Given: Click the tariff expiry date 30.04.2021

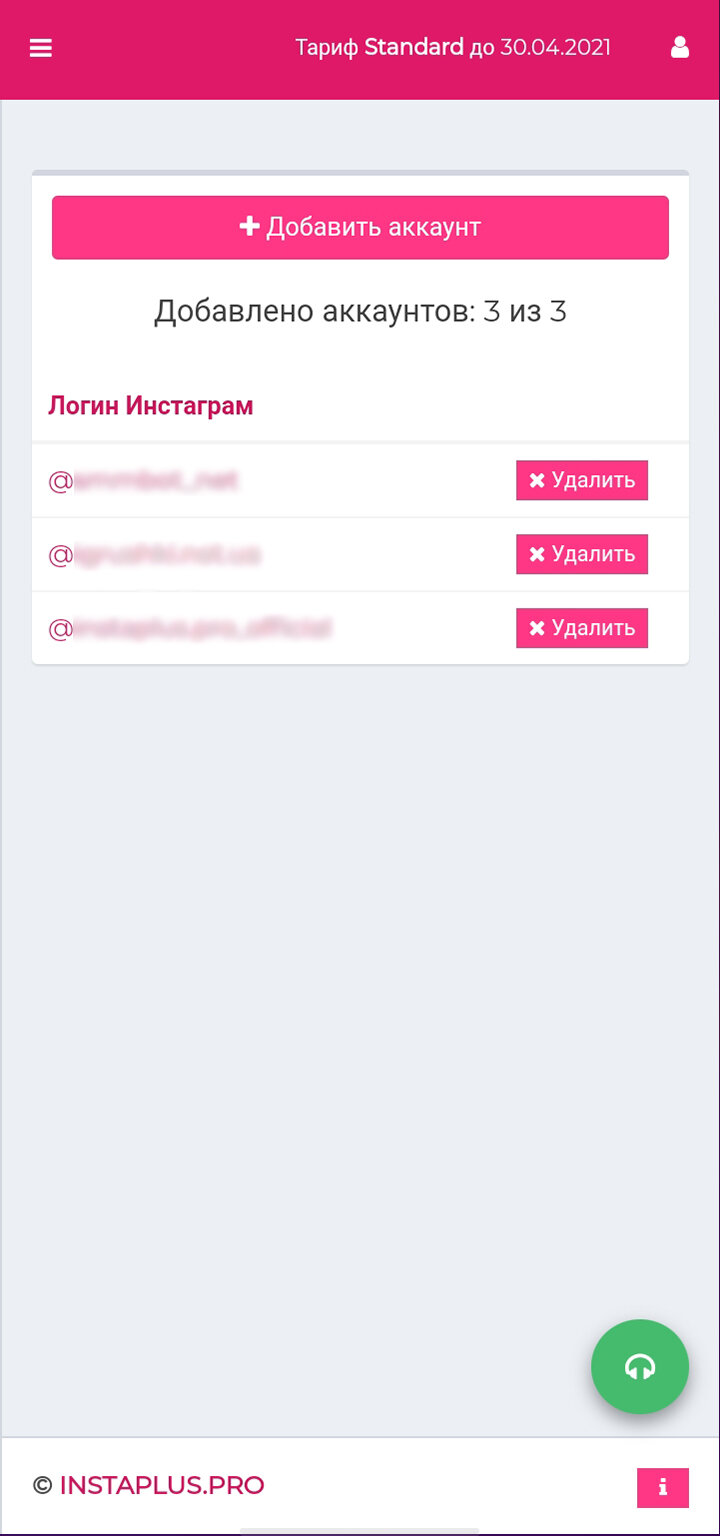Looking at the screenshot, I should pos(555,47).
